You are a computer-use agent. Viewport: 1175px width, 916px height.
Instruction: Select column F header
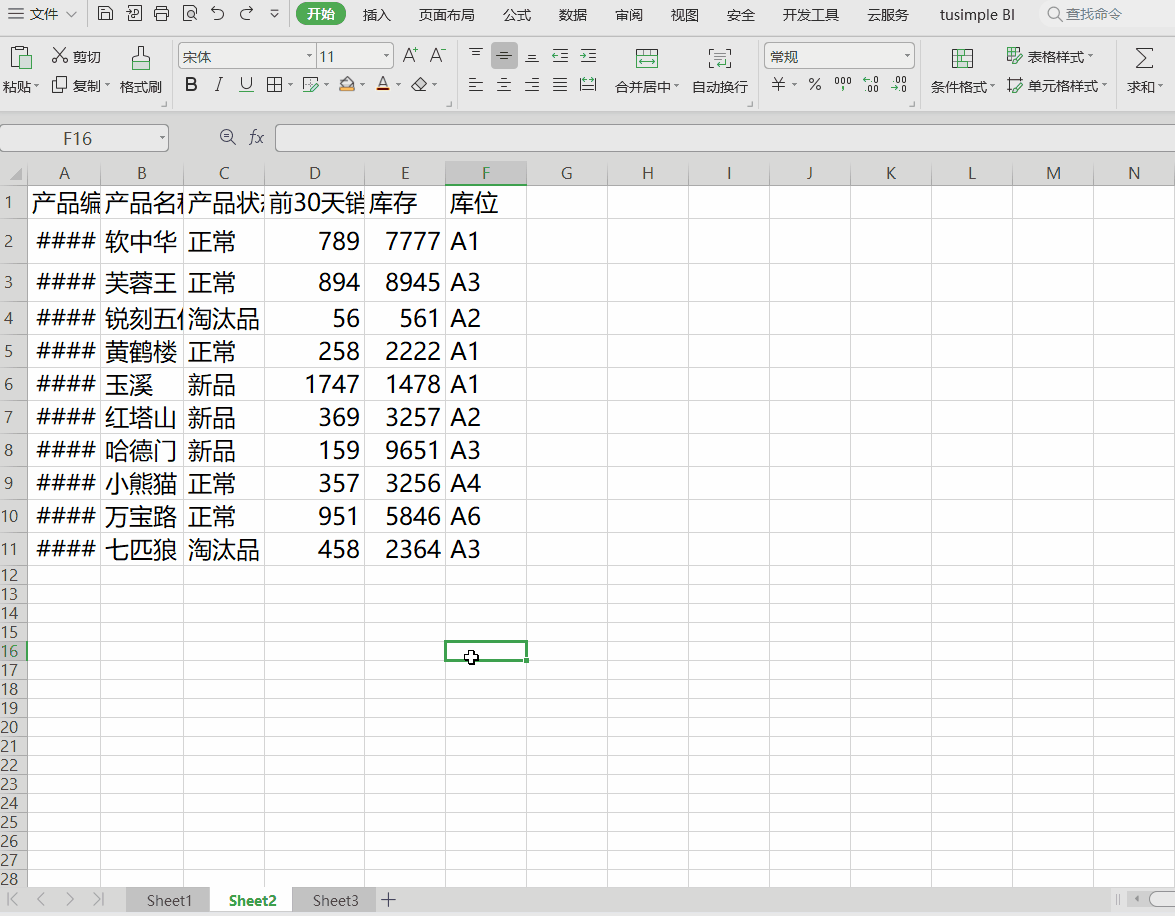(x=486, y=173)
